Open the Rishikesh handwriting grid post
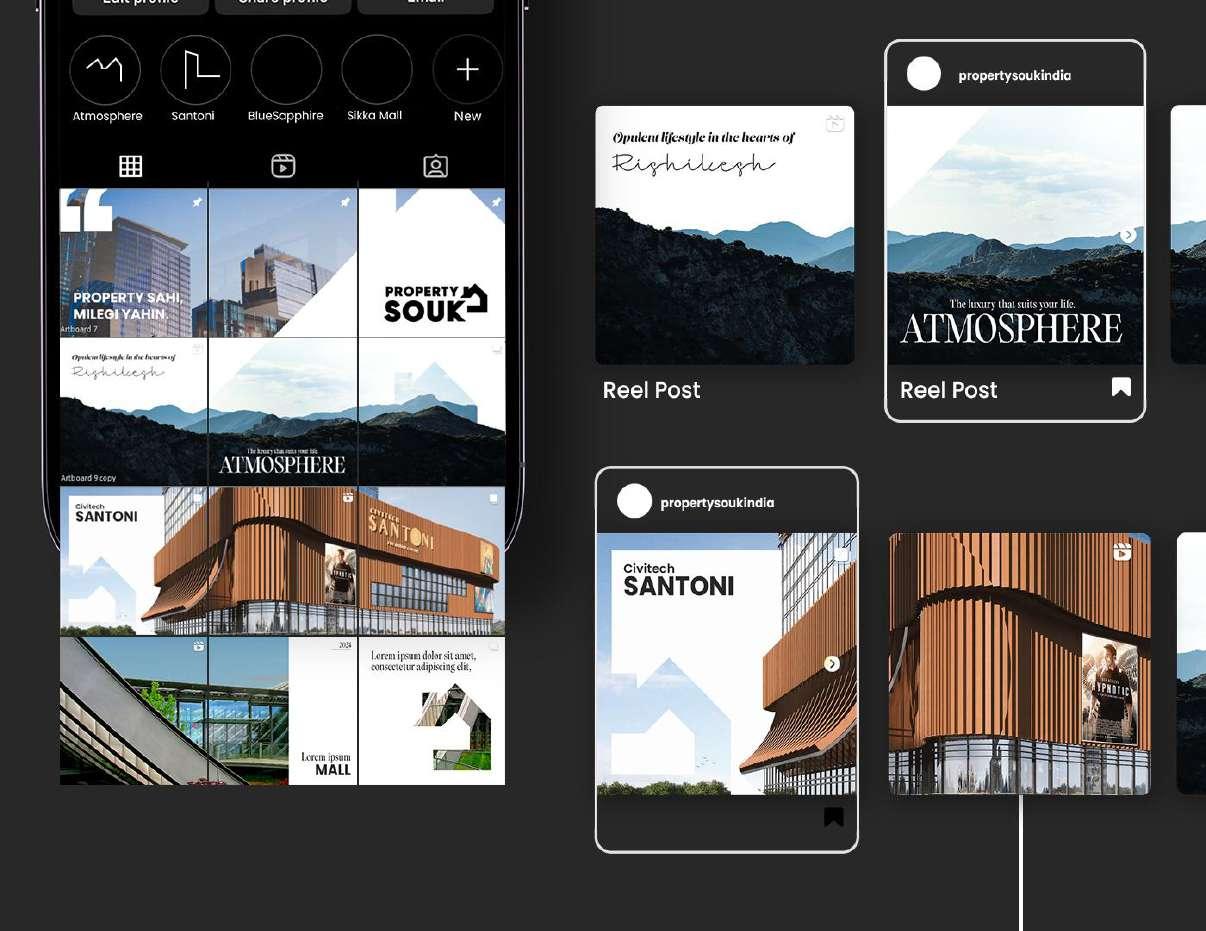The image size is (1206, 931). pos(133,412)
